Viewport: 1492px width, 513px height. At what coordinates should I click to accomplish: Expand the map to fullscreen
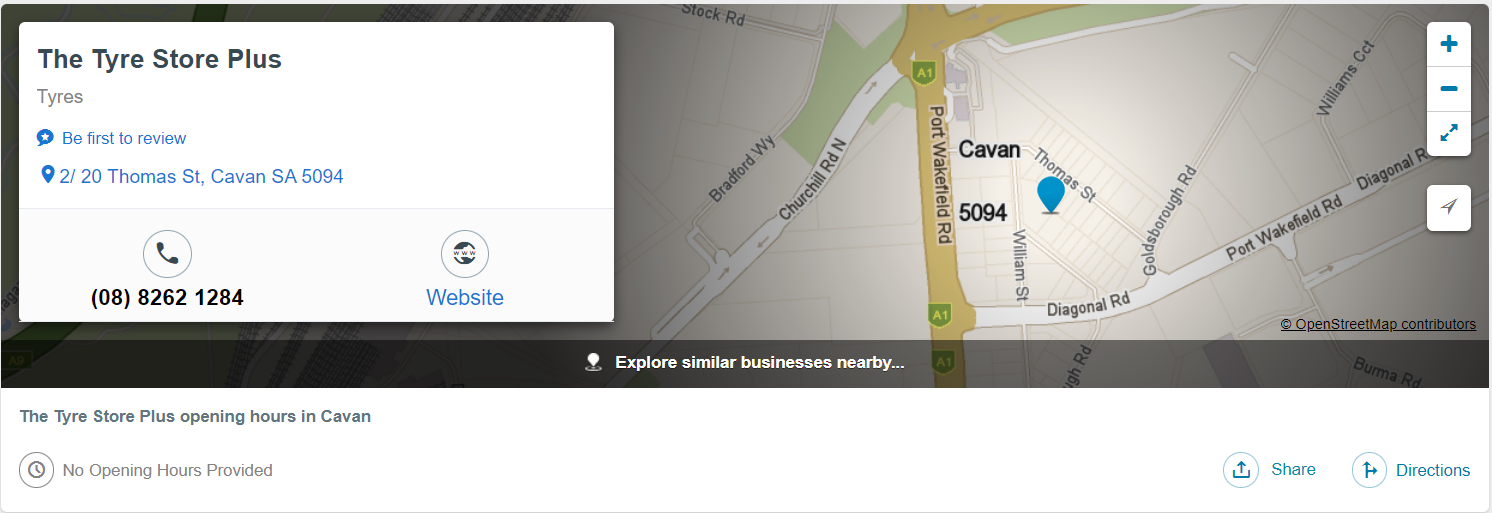1448,133
